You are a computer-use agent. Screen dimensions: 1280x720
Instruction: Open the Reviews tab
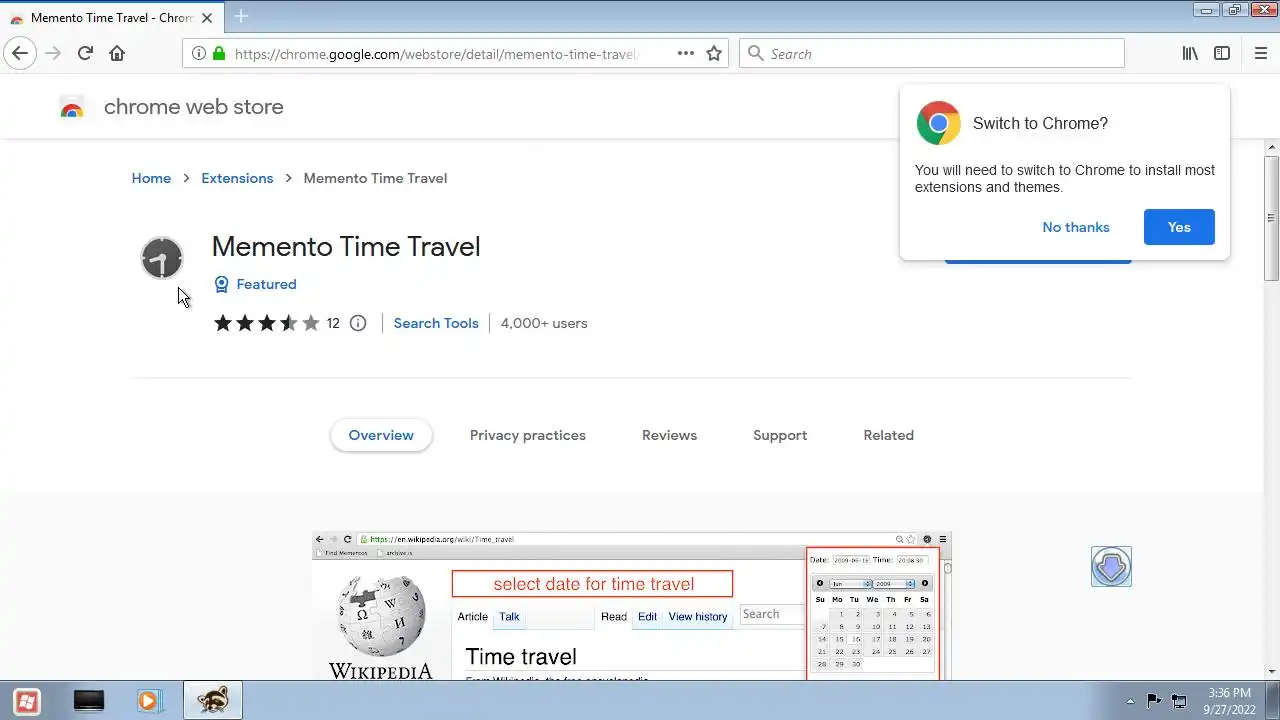(669, 435)
